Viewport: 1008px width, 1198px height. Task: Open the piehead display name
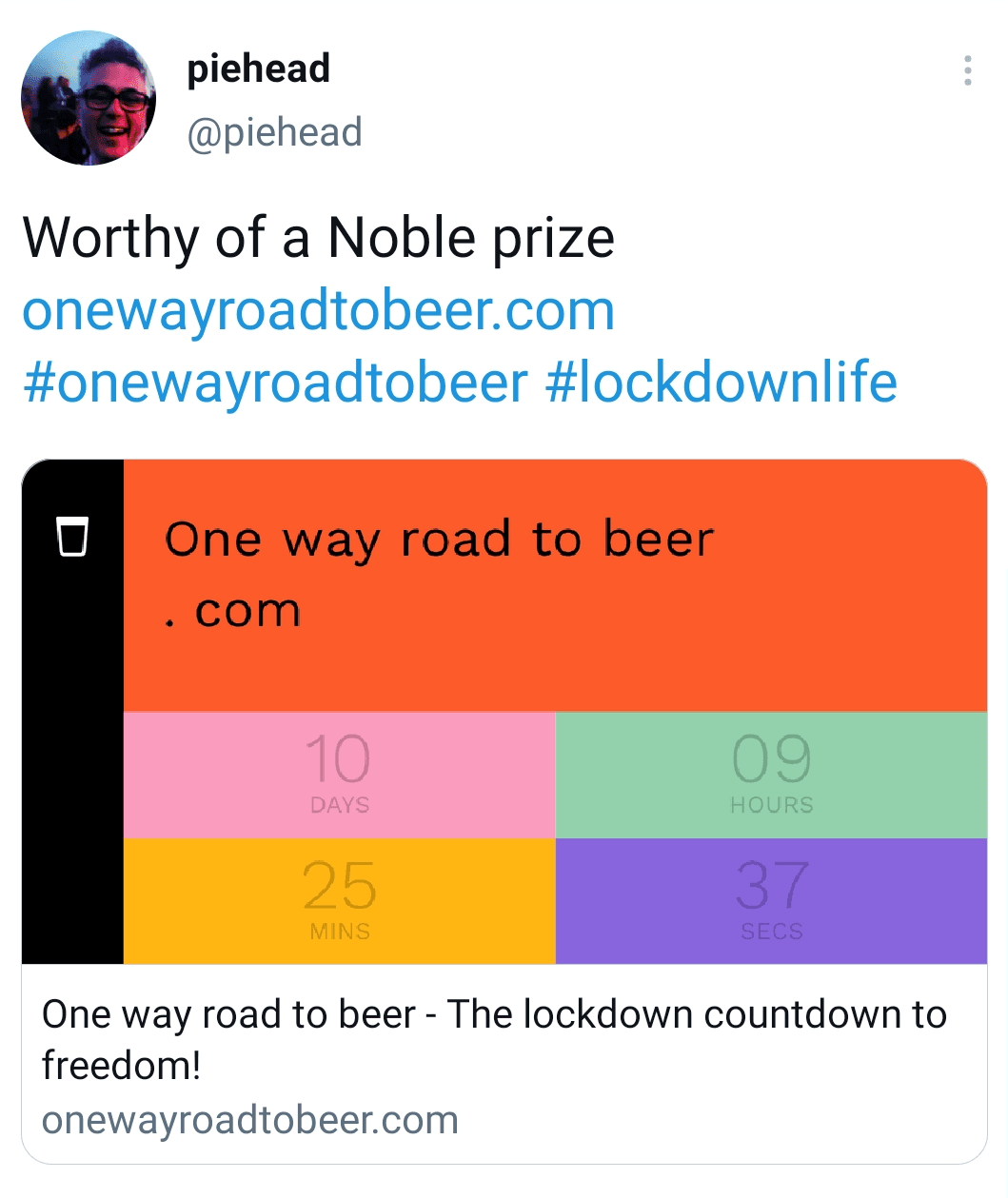(x=258, y=69)
